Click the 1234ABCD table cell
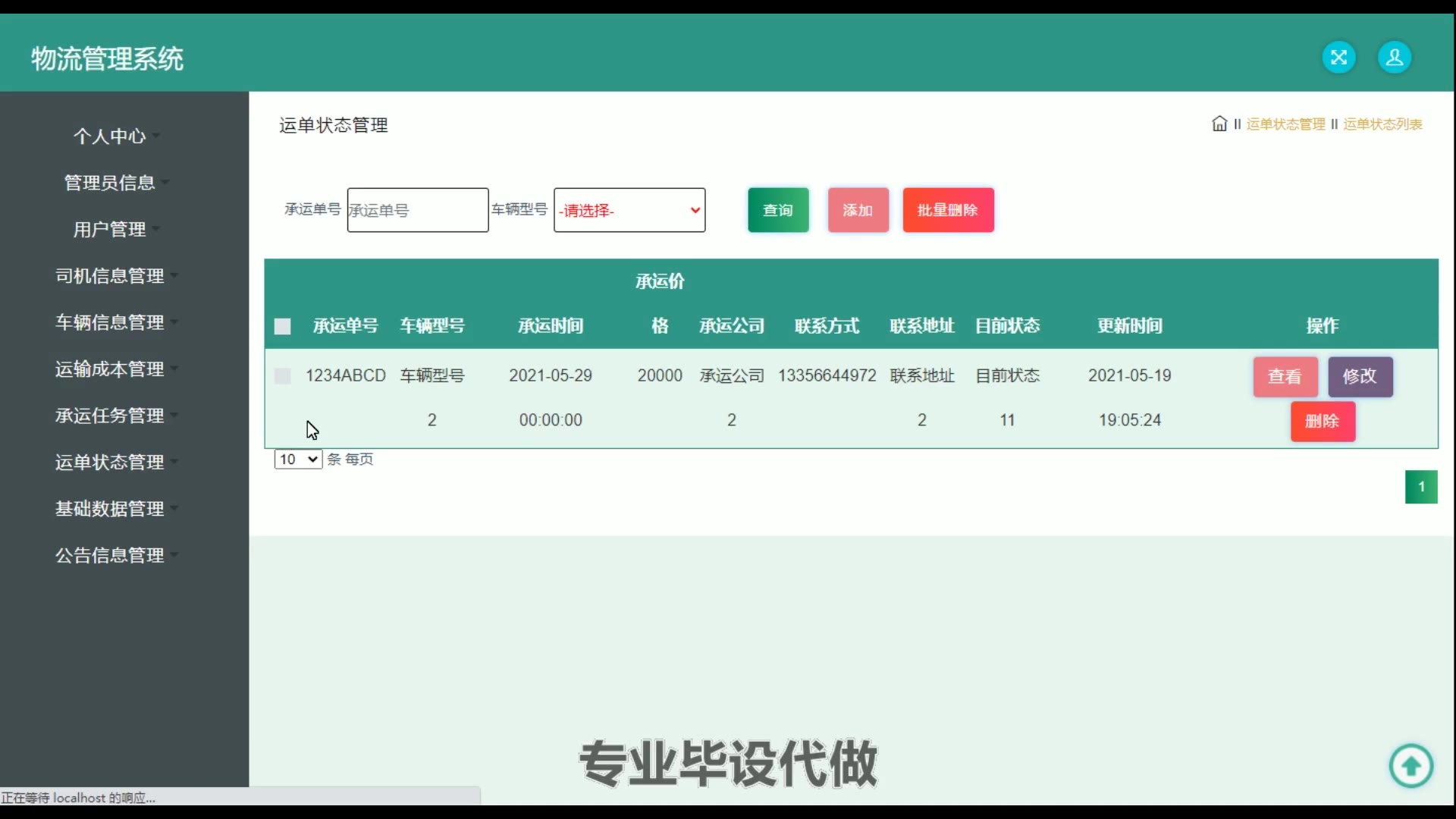 [346, 375]
